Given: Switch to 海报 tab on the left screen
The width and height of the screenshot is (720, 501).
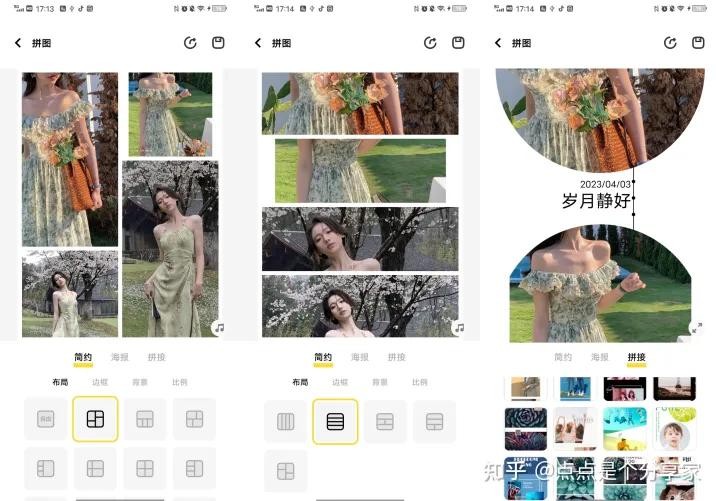Looking at the screenshot, I should tap(120, 357).
